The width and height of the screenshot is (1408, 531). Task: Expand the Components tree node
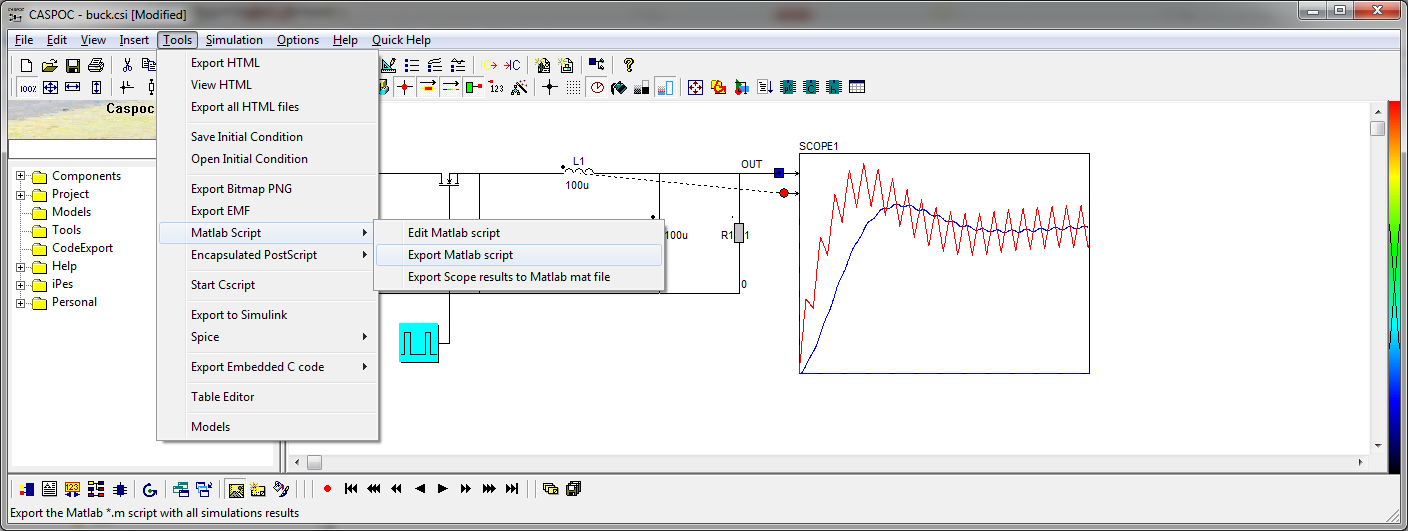click(x=20, y=177)
